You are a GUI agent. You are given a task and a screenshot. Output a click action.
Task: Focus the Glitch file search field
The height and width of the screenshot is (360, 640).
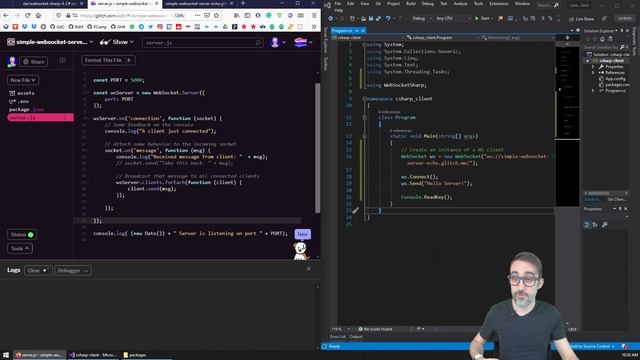click(202, 42)
